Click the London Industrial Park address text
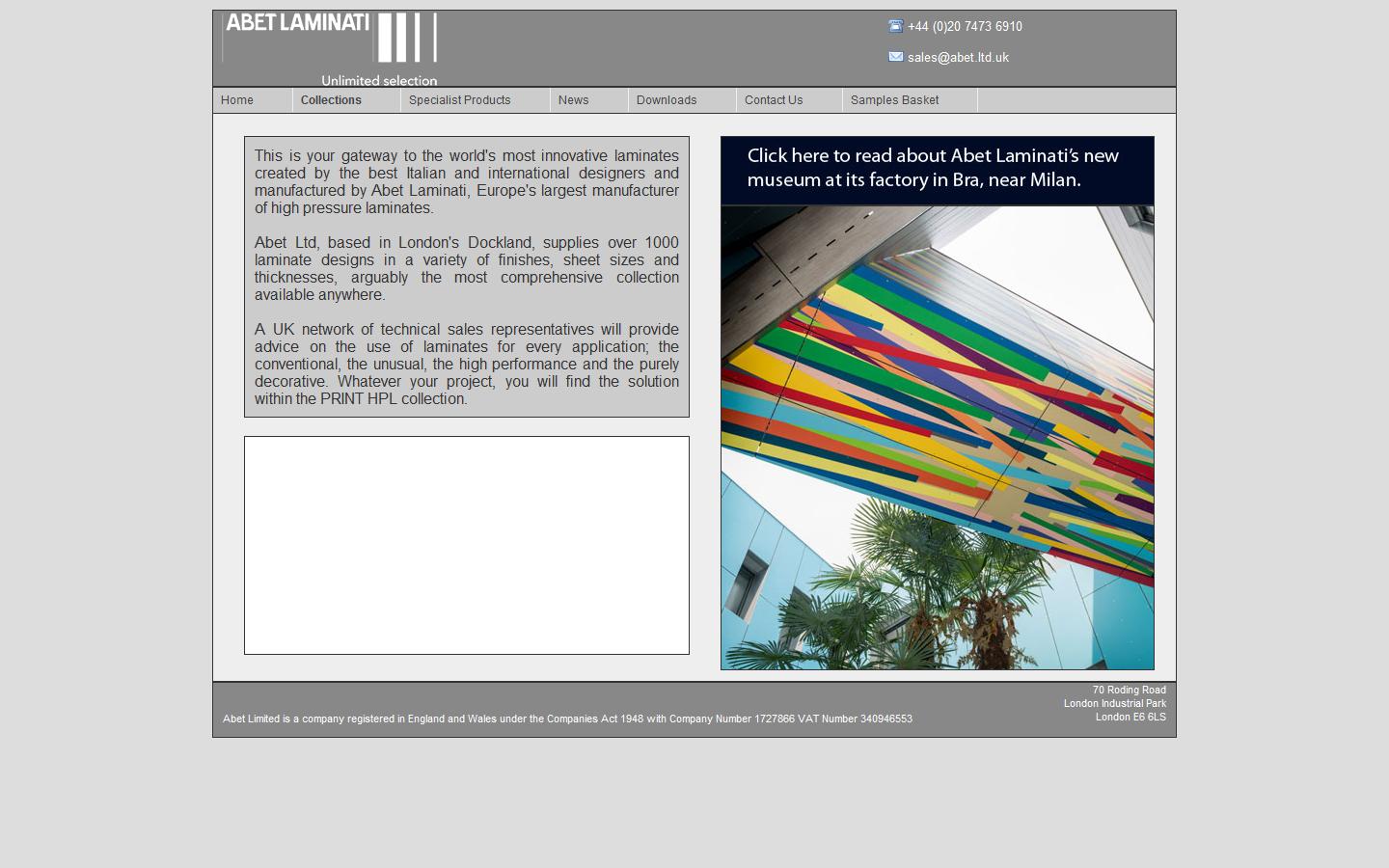 [x=1116, y=704]
